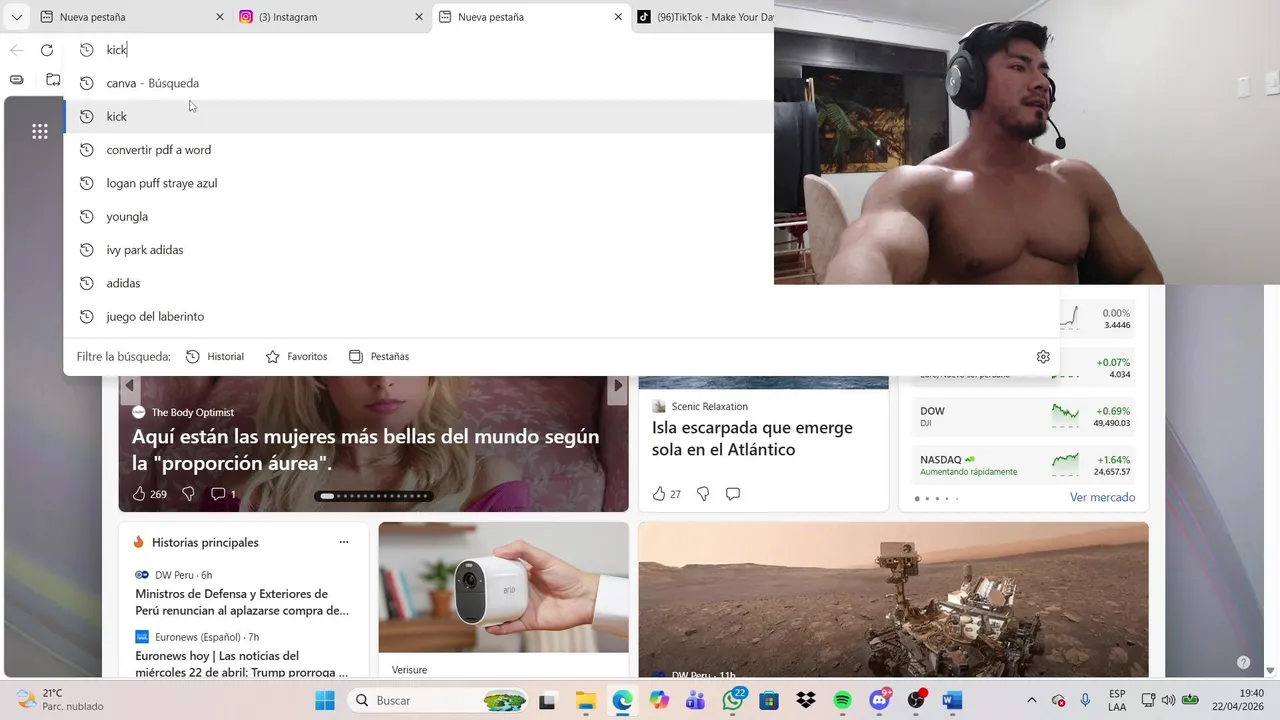Open the tab list chevron button
Viewport: 1280px width, 720px height.
[16, 17]
